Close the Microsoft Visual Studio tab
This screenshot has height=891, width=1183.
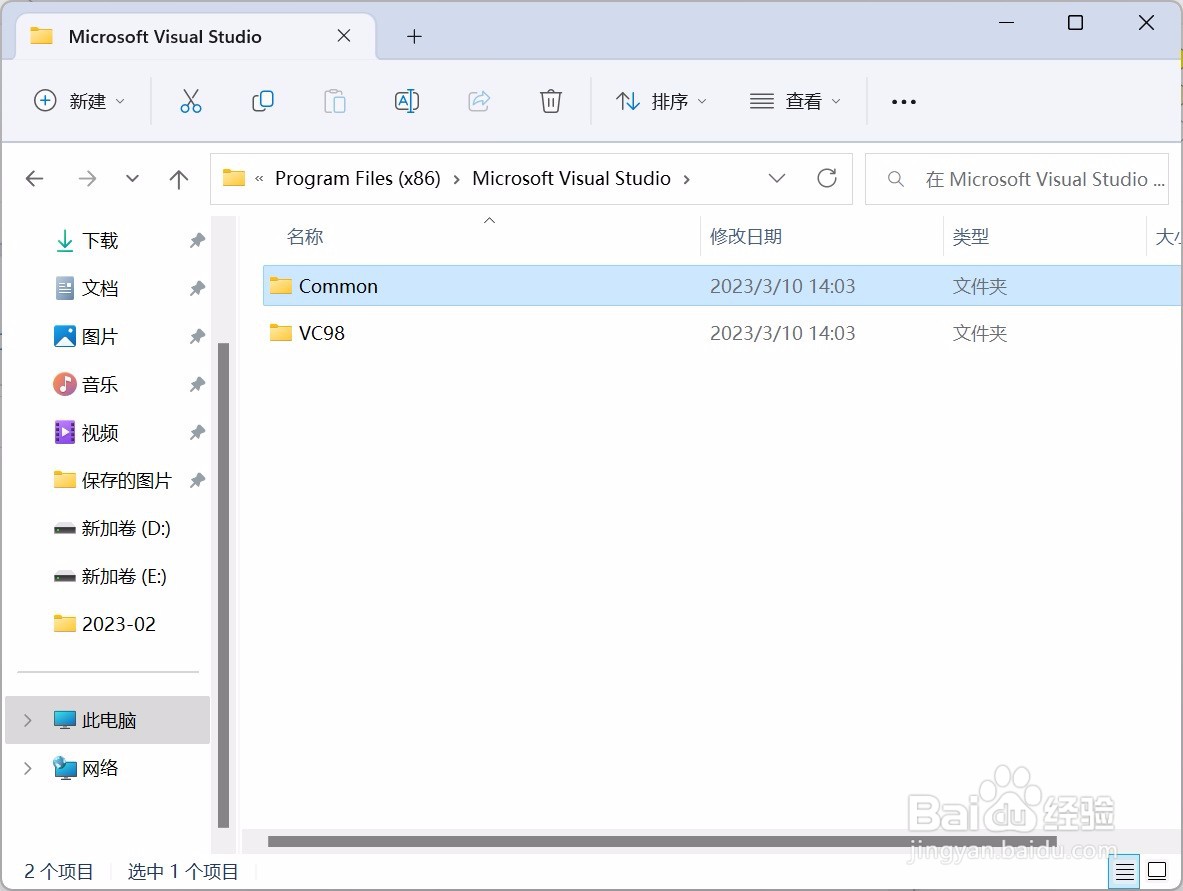click(x=344, y=35)
